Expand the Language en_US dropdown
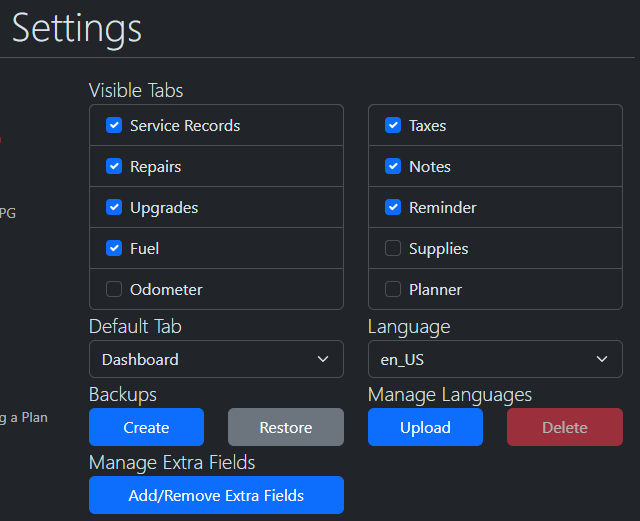The image size is (640, 521). 494,359
